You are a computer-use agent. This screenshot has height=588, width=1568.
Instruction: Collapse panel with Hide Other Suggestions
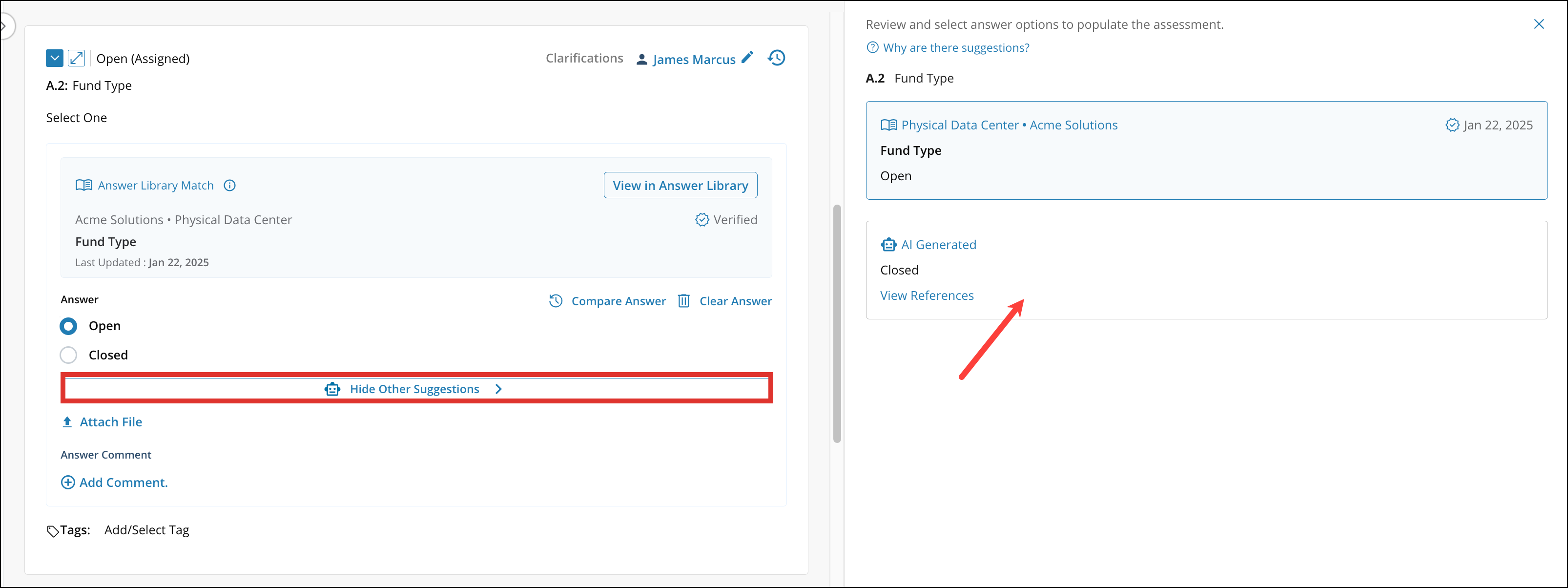[414, 389]
